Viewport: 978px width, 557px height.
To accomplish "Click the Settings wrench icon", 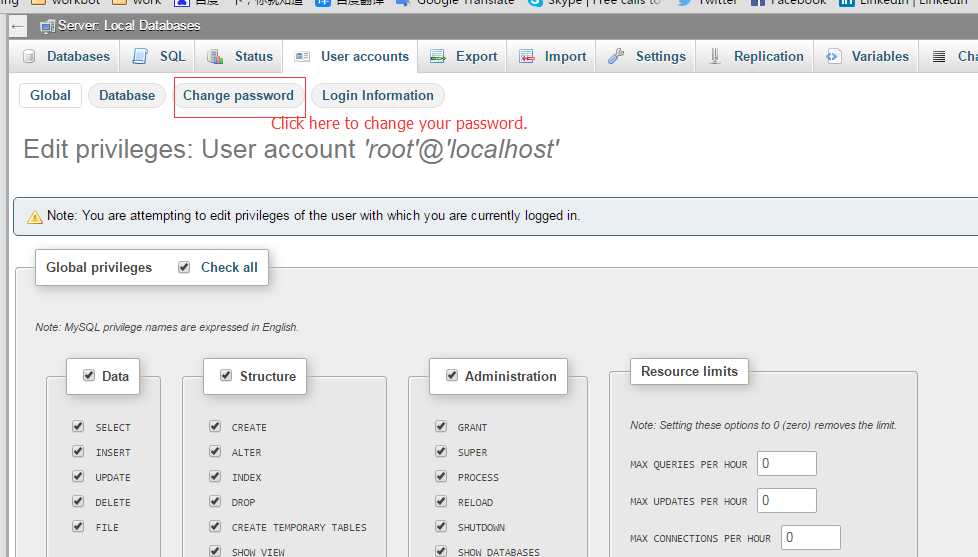I will pos(616,57).
